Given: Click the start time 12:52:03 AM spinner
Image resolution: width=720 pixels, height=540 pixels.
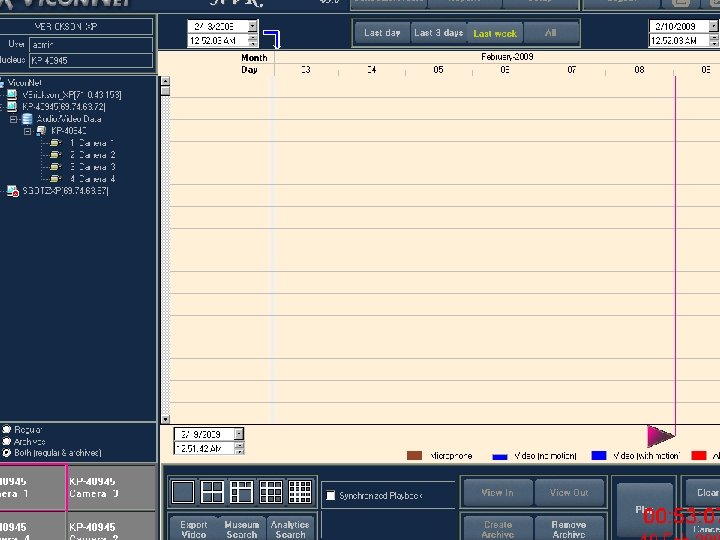Looking at the screenshot, I should tap(253, 40).
